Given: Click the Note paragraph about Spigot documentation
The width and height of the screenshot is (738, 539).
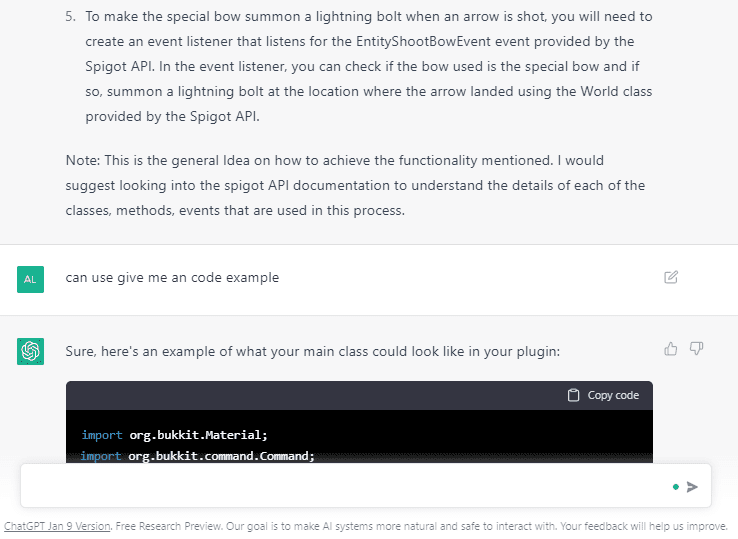Looking at the screenshot, I should click(x=355, y=185).
